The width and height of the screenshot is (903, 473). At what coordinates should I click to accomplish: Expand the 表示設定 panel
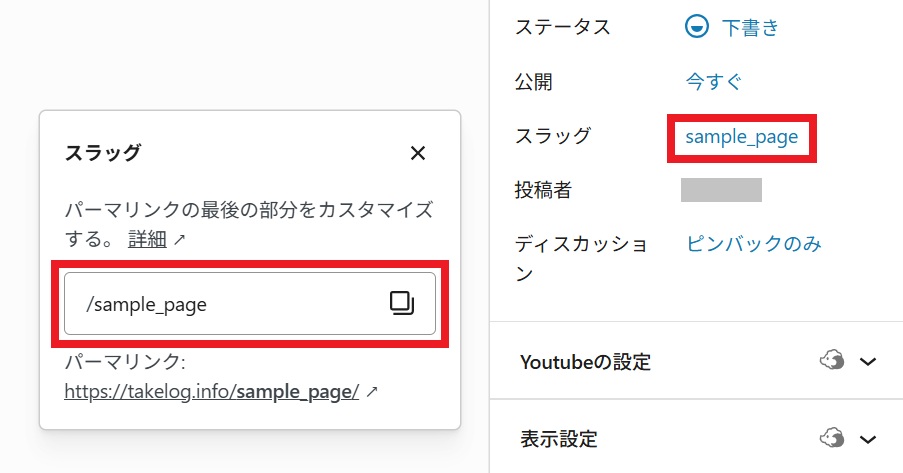[x=868, y=439]
